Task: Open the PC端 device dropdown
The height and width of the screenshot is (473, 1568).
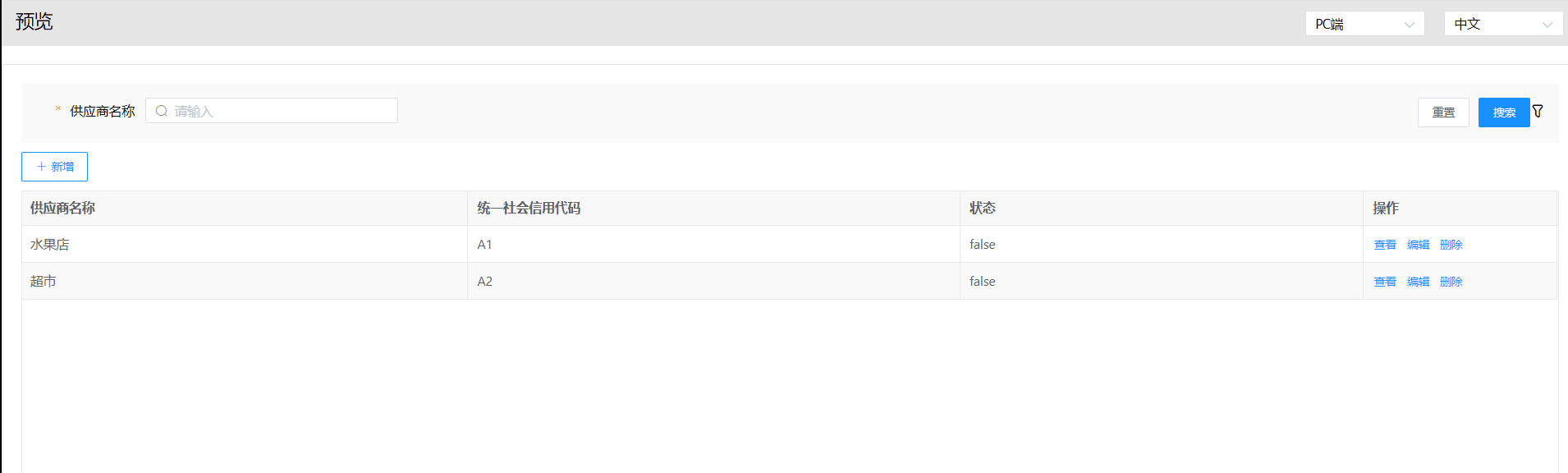Action: 1364,24
